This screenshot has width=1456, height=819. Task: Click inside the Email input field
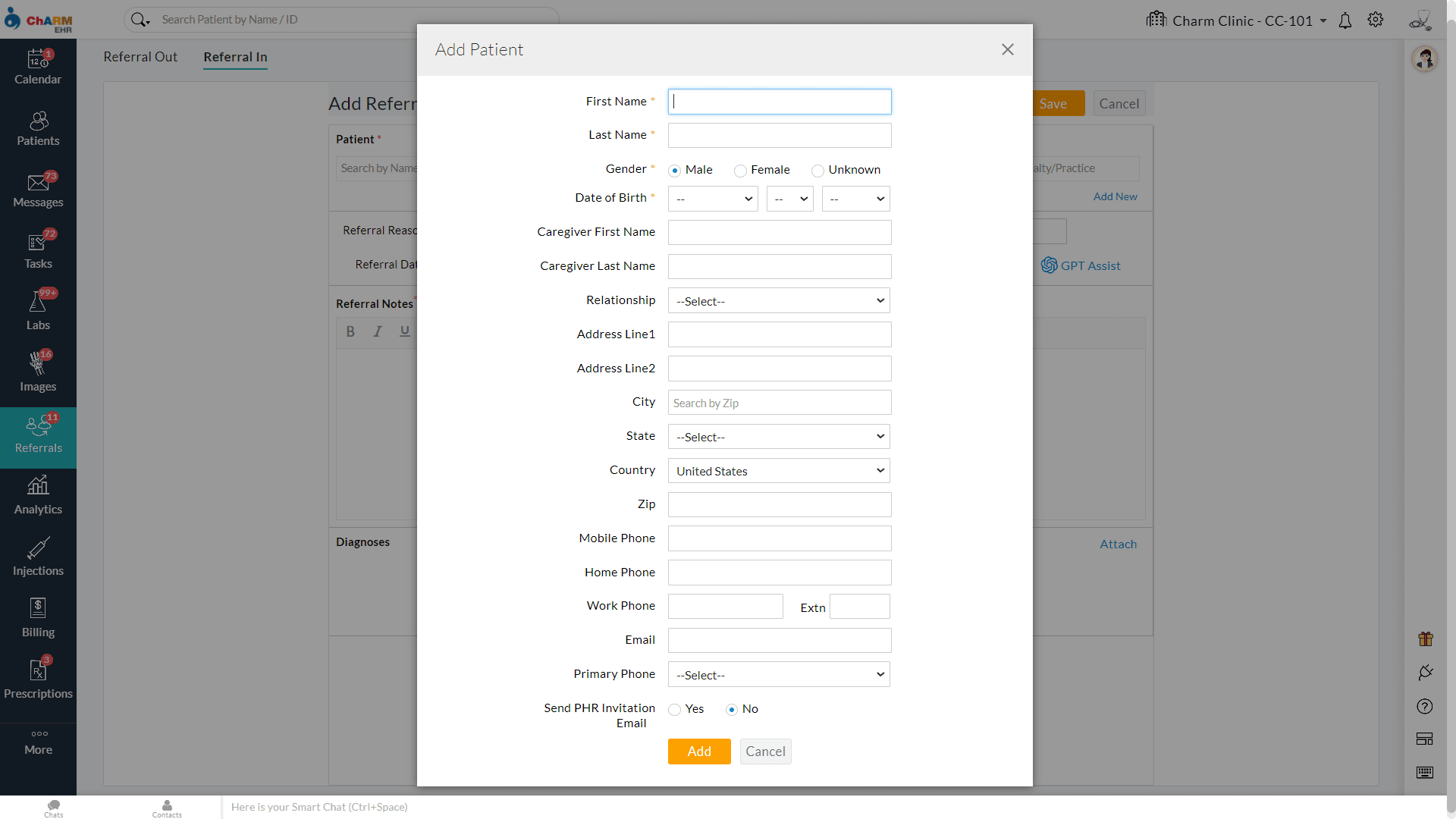tap(779, 640)
